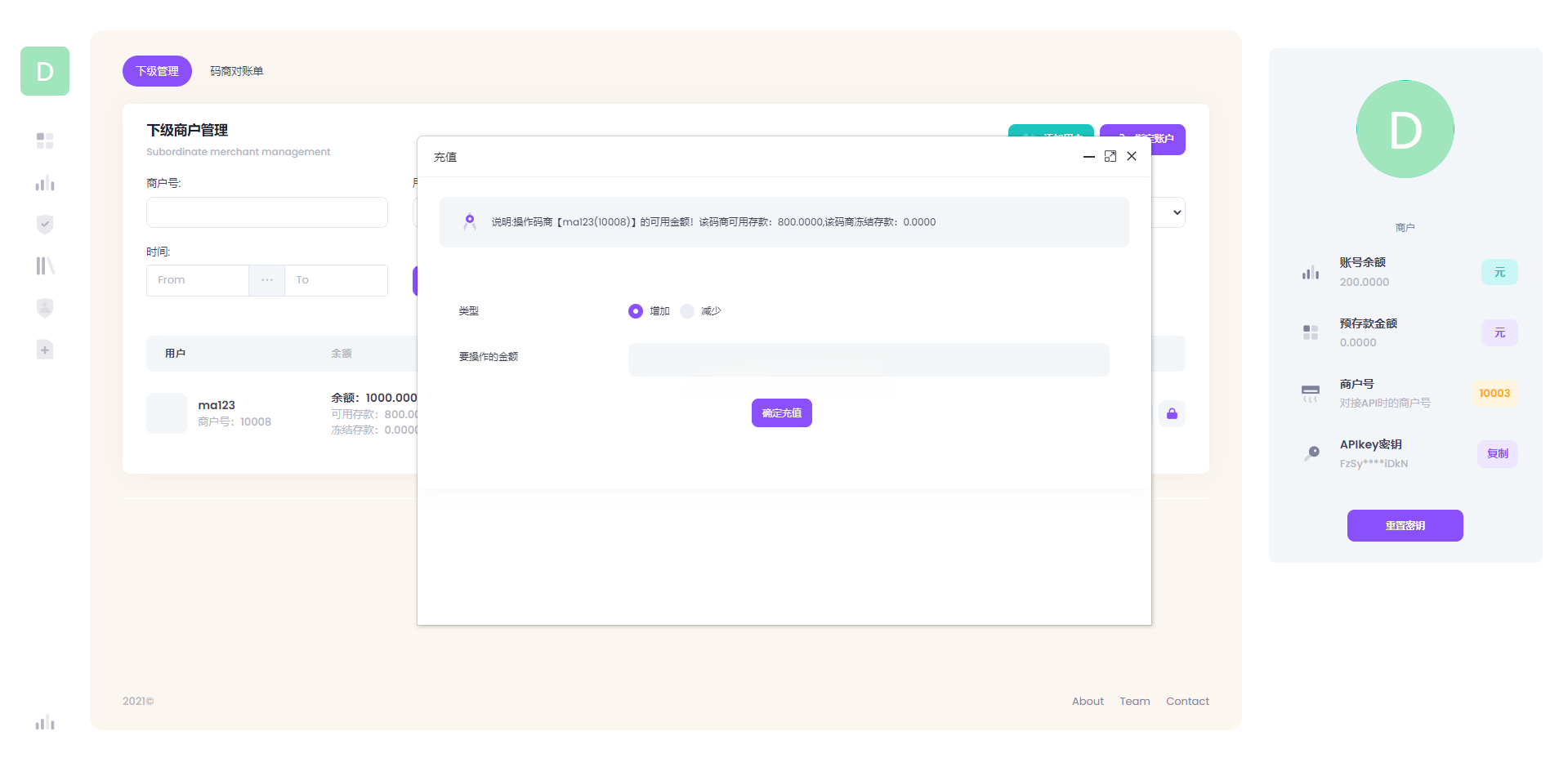This screenshot has width=1568, height=758.
Task: Maximize the 充值 dialog with expand icon
Action: [1110, 156]
